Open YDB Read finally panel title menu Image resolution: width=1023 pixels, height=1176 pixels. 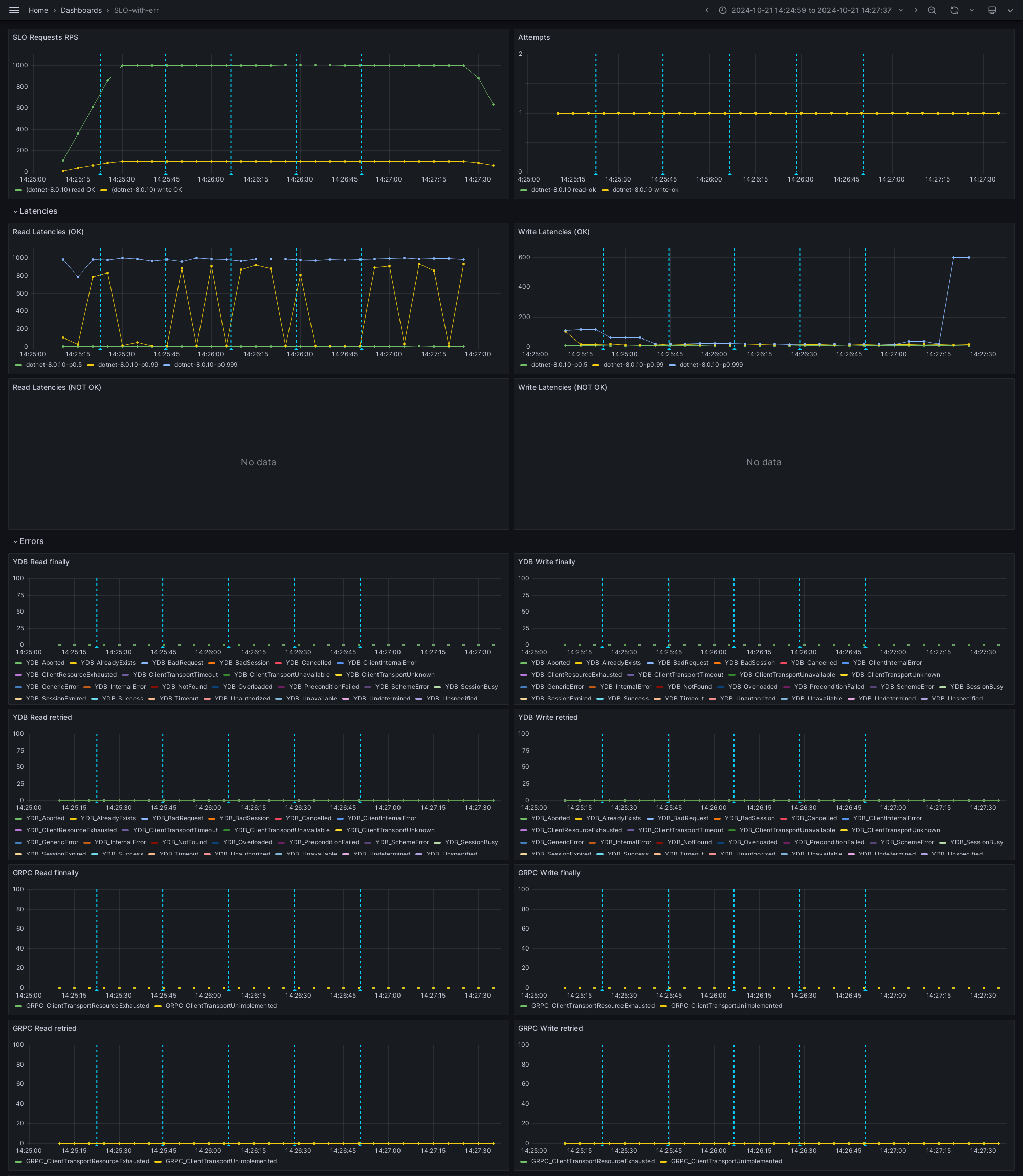[x=41, y=562]
